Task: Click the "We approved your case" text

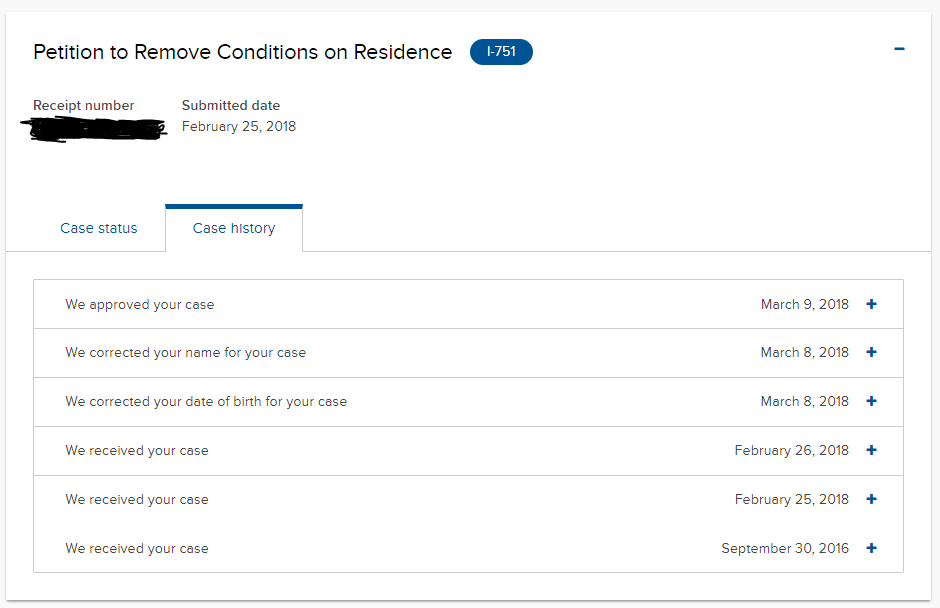Action: click(x=140, y=304)
